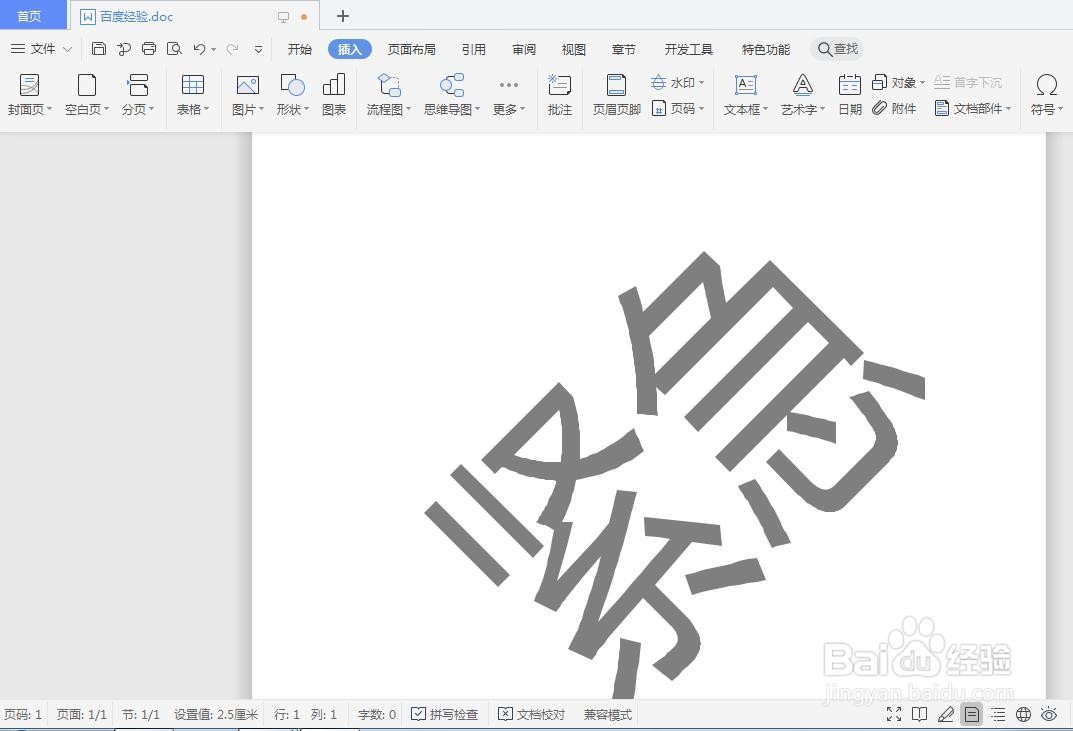Open the page layout (页面布局) tab
This screenshot has height=731, width=1073.
tap(411, 49)
